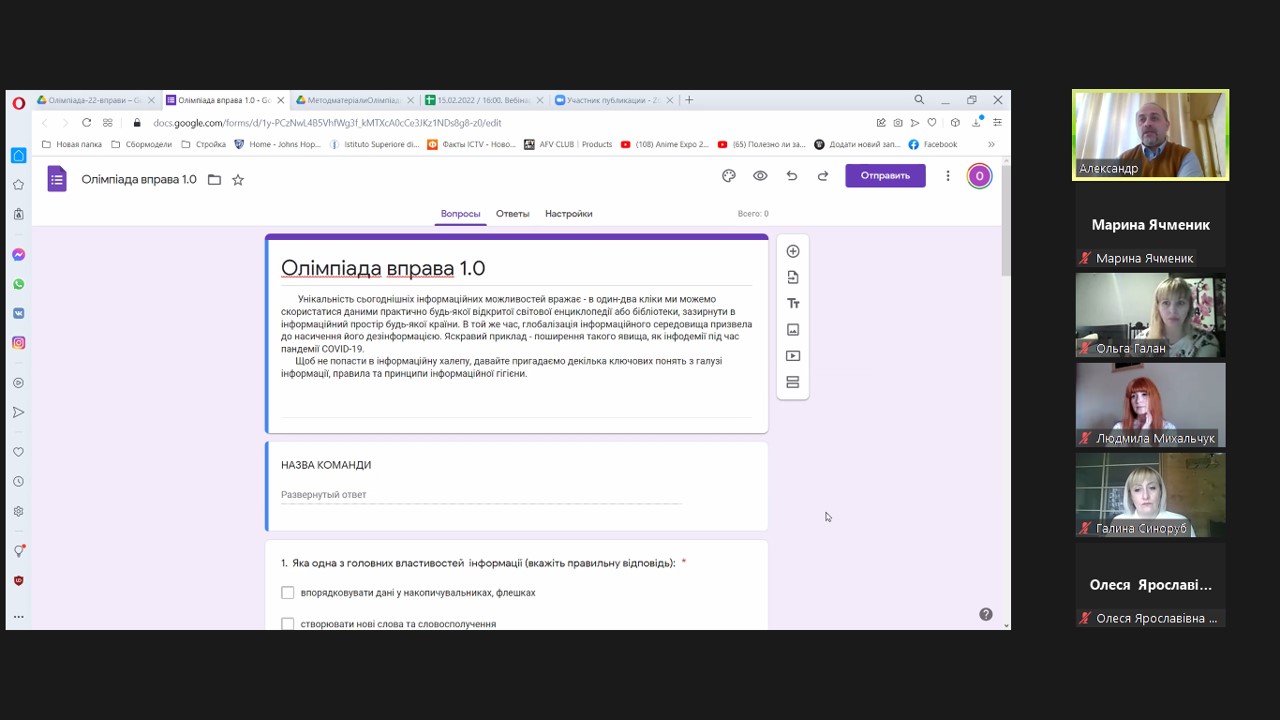Image resolution: width=1280 pixels, height=720 pixels.
Task: Expand hidden bookmarks with chevron
Action: 991,144
